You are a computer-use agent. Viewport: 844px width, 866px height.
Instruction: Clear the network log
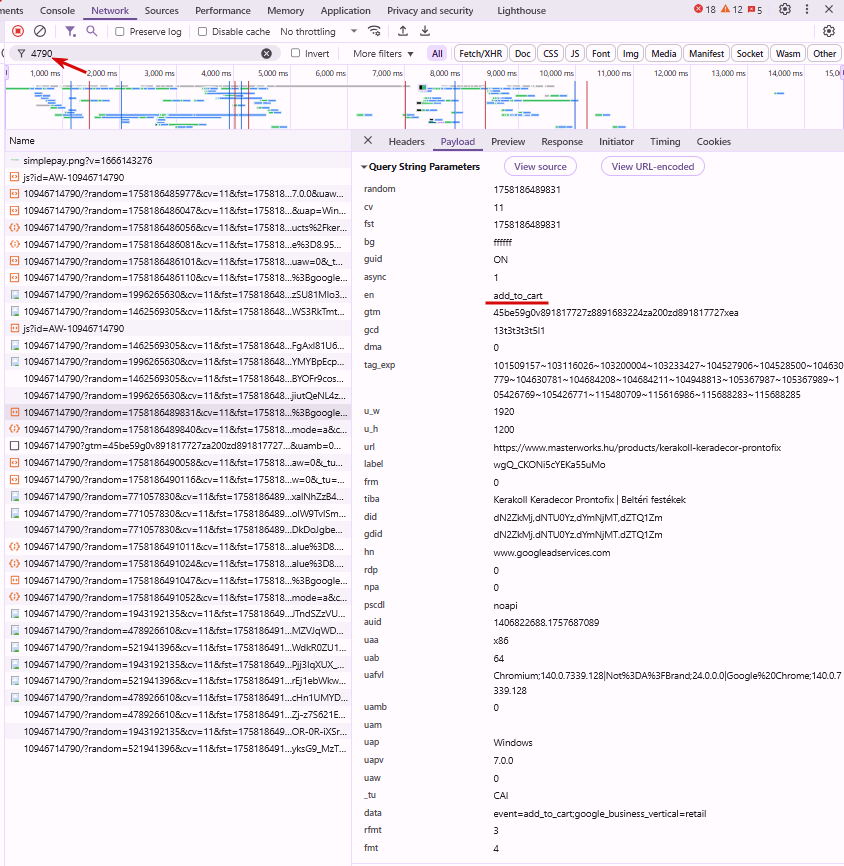tap(40, 31)
